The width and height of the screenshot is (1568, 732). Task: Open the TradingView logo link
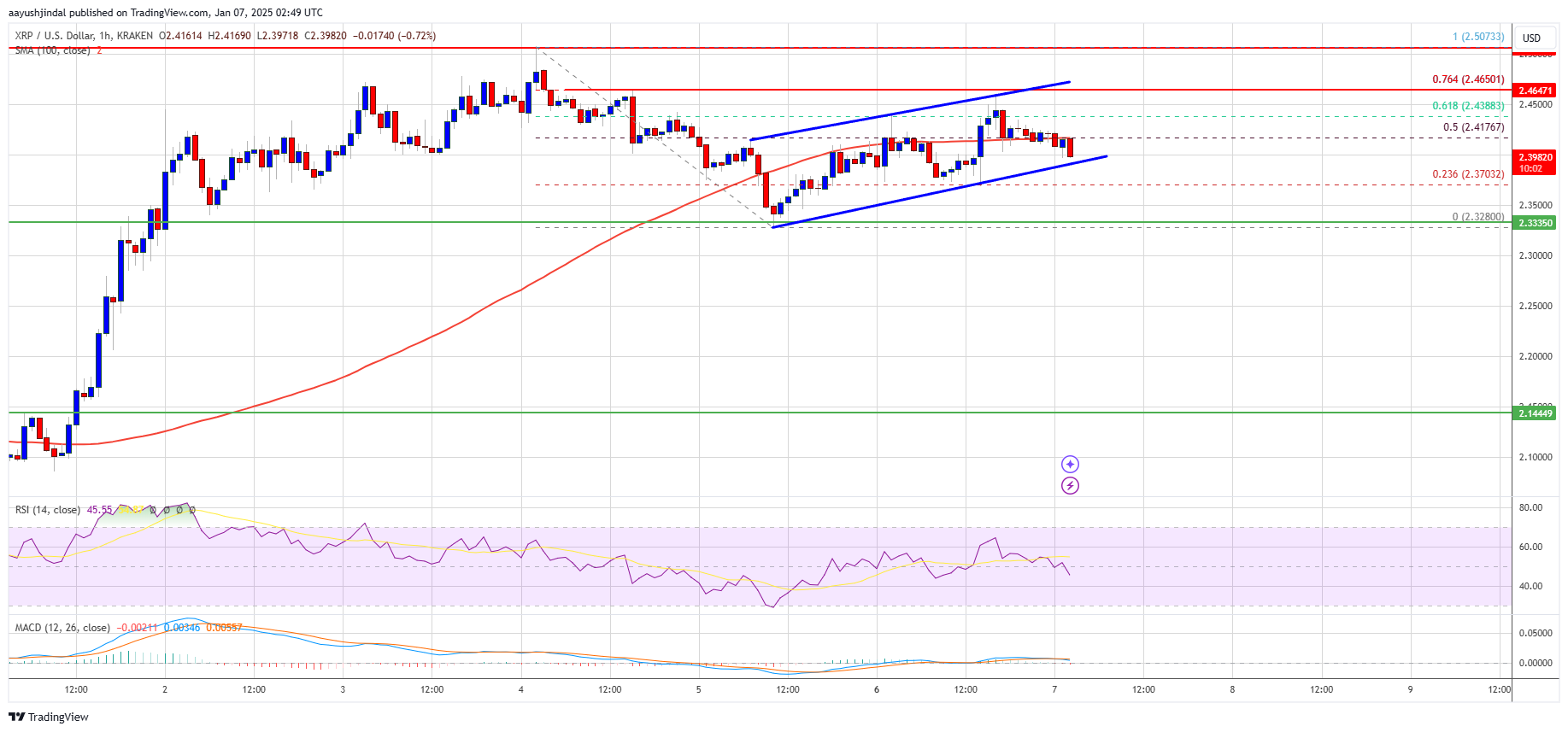point(49,717)
